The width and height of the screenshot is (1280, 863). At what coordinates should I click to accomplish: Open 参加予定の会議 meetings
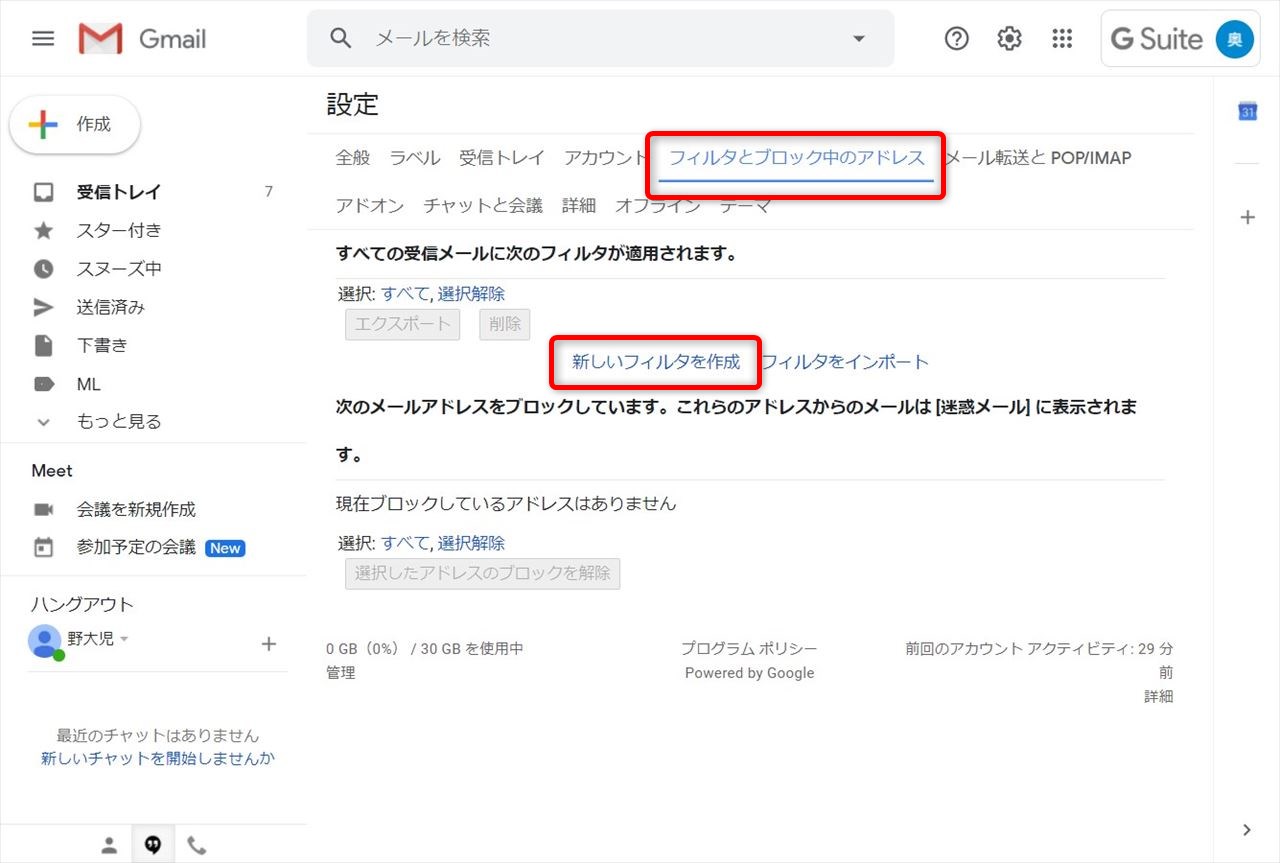pos(136,548)
